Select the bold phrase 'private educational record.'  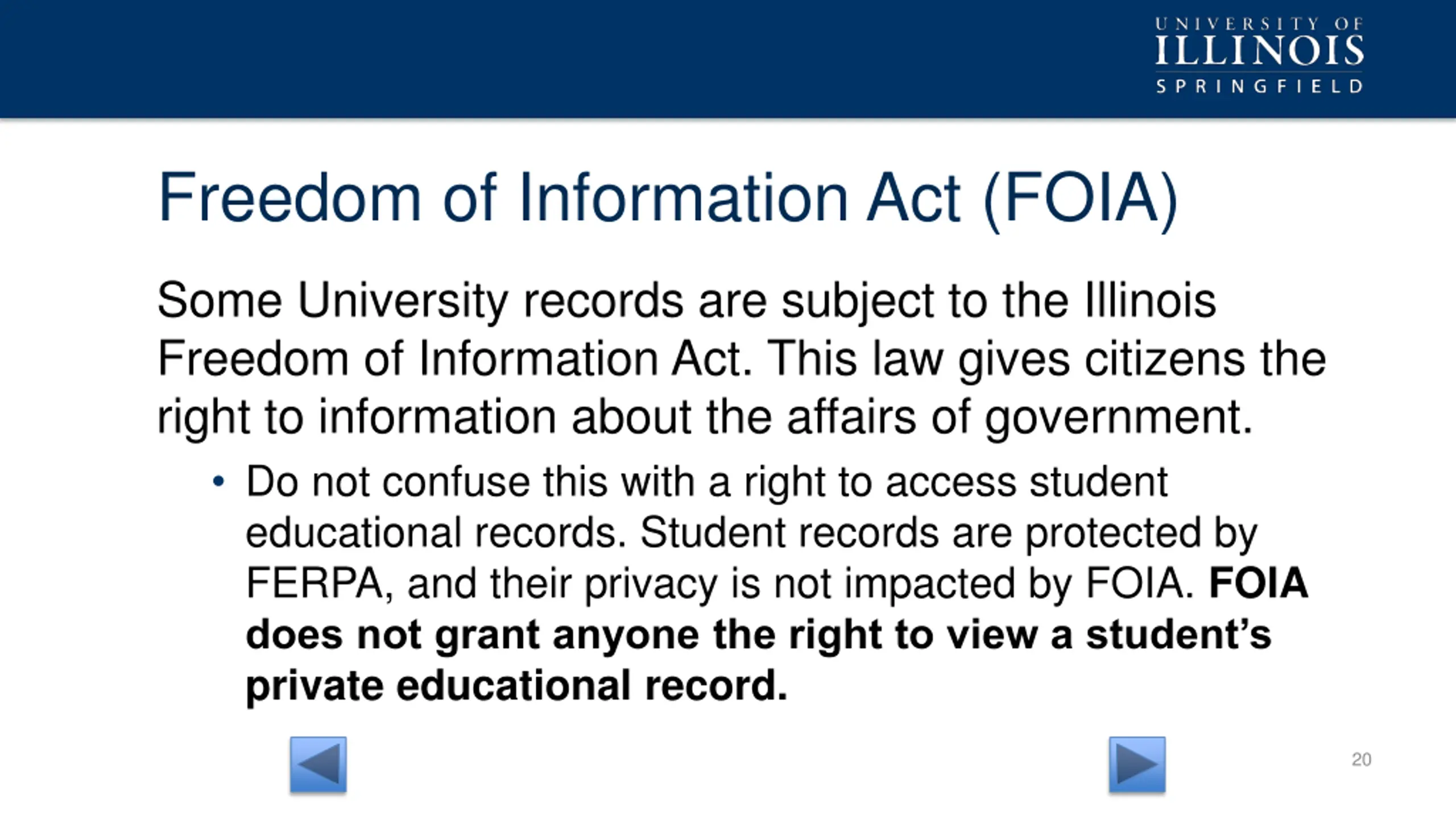(516, 685)
